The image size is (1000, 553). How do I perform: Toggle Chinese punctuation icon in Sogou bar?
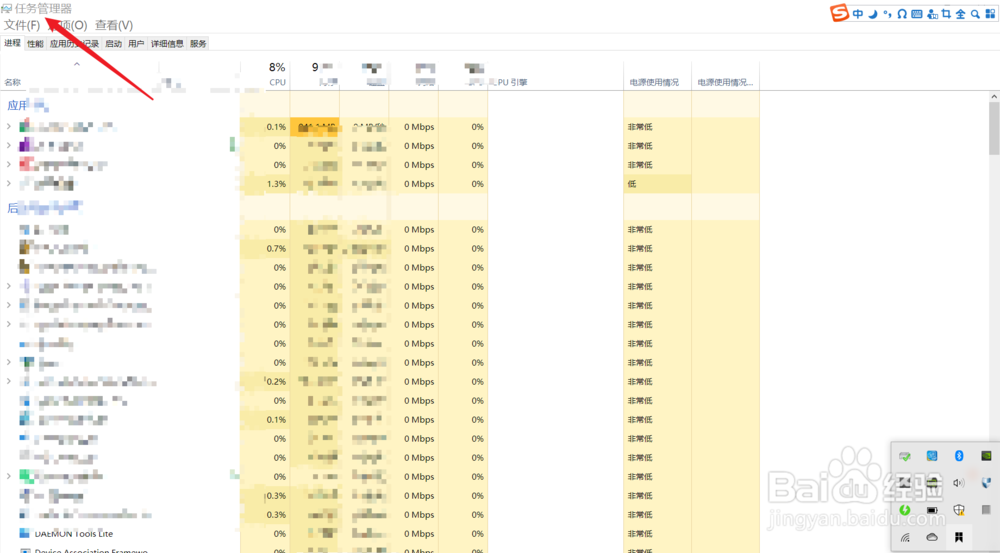point(887,13)
